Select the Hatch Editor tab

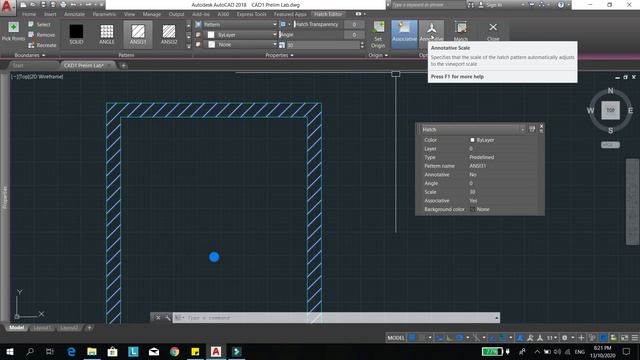(328, 14)
